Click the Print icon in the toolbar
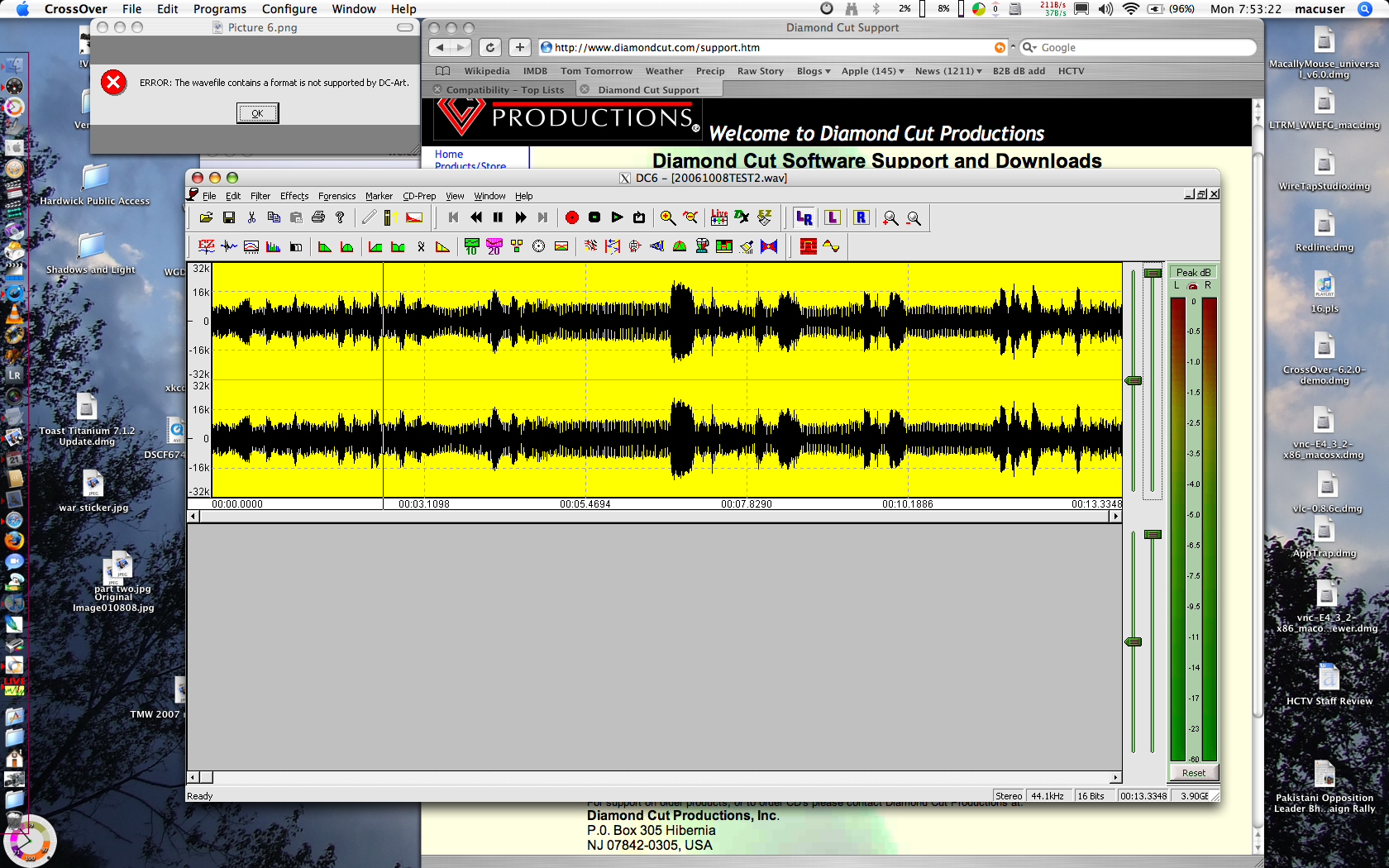Viewport: 1389px width, 868px height. (318, 217)
